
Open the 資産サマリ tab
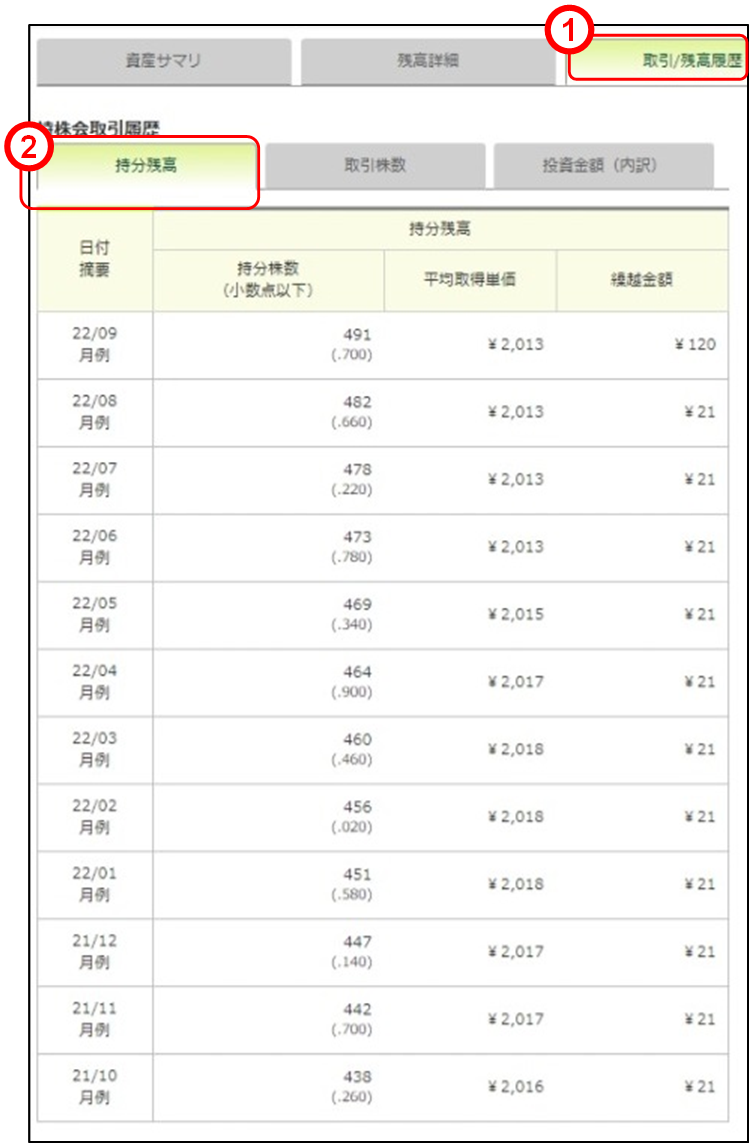click(164, 61)
